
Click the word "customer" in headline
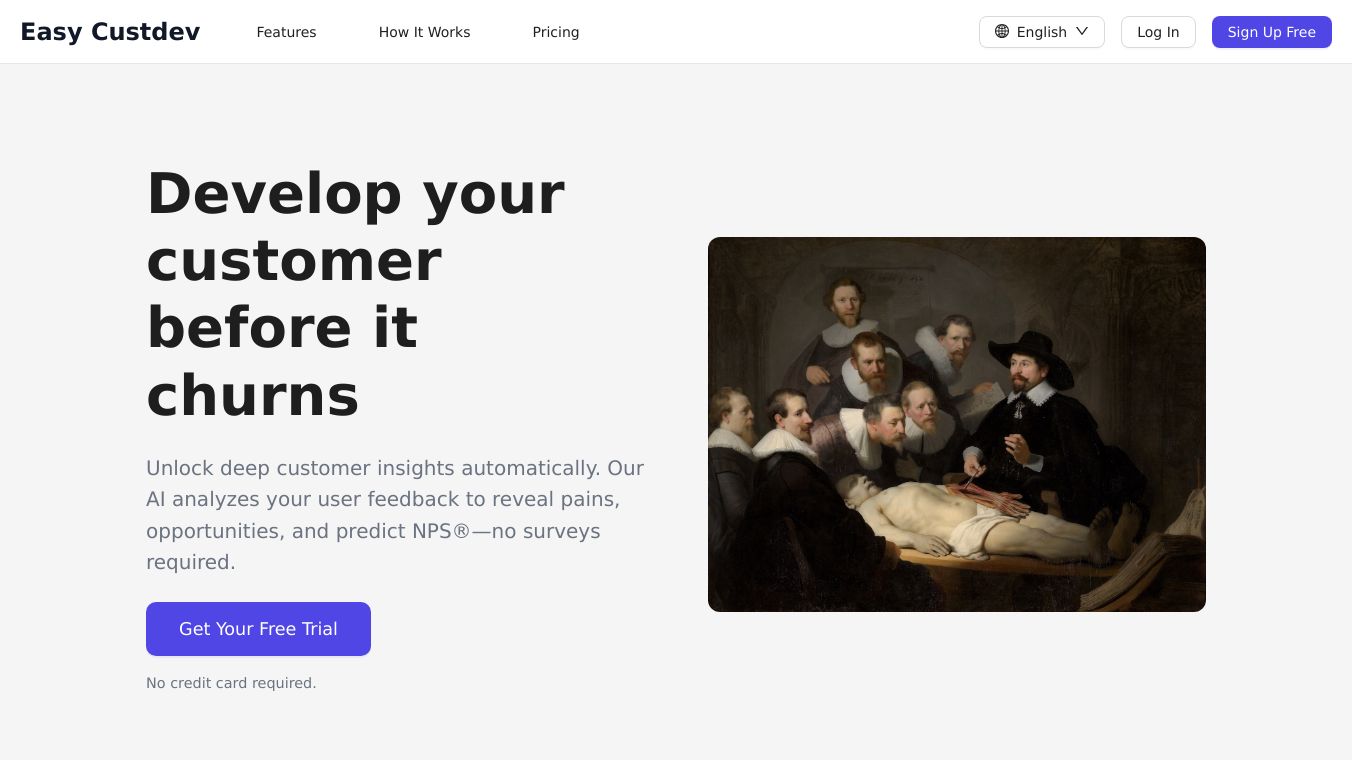pyautogui.click(x=294, y=260)
